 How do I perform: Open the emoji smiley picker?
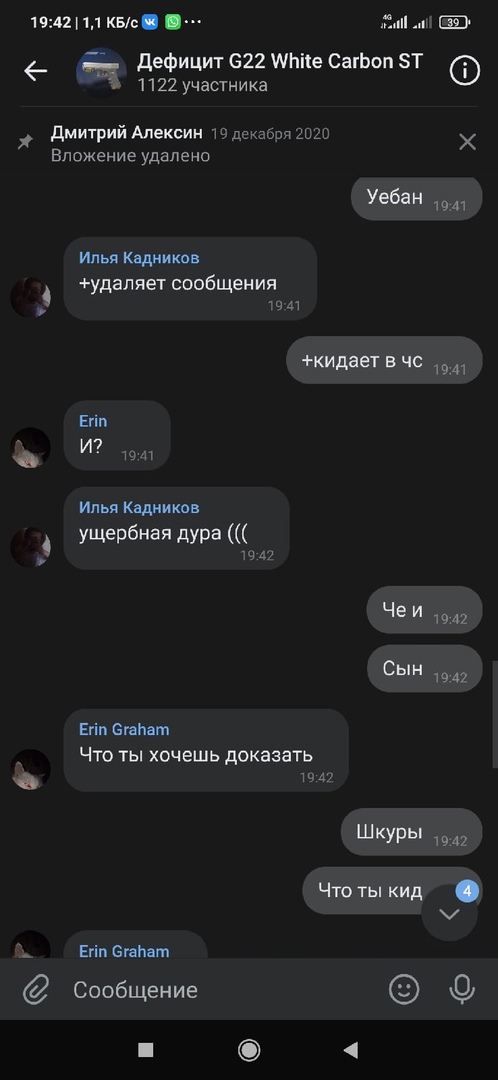tap(404, 990)
